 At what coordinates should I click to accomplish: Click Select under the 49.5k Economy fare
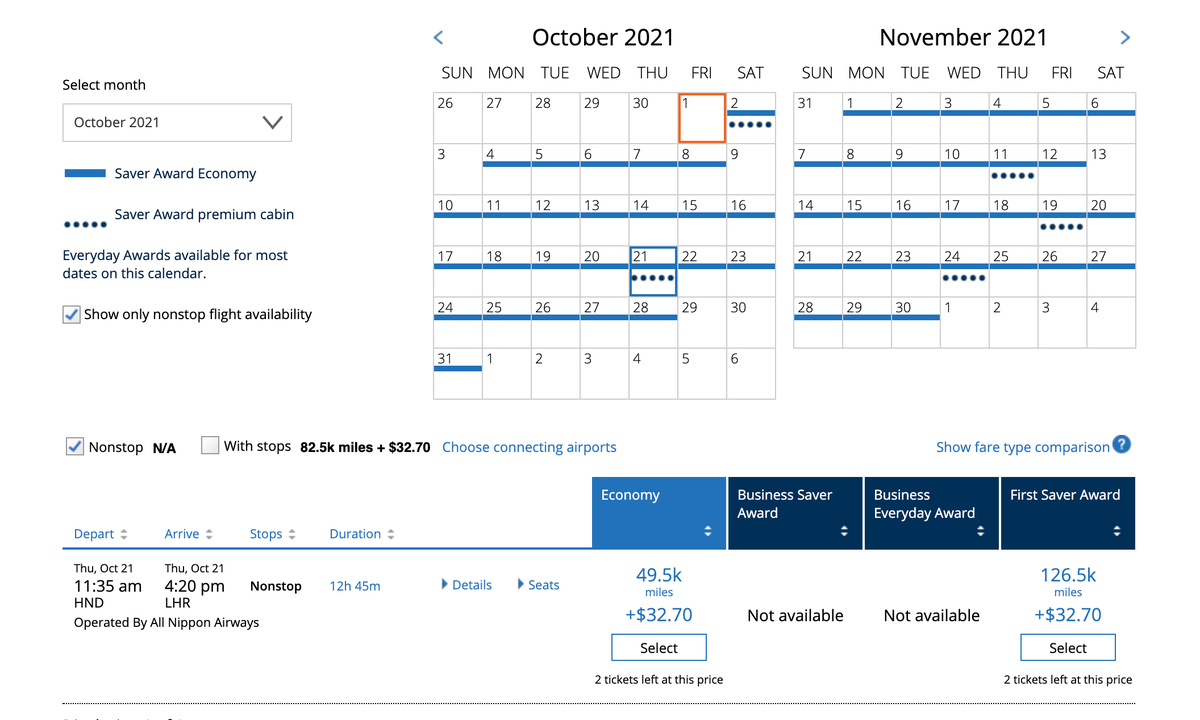click(x=658, y=647)
